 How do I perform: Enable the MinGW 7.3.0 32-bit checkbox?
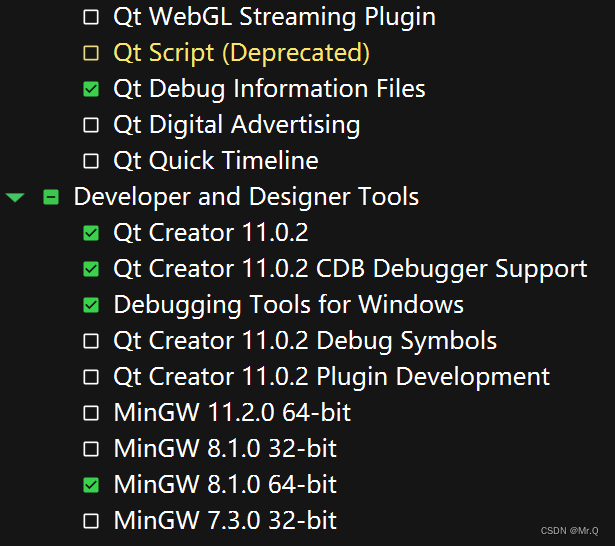91,521
